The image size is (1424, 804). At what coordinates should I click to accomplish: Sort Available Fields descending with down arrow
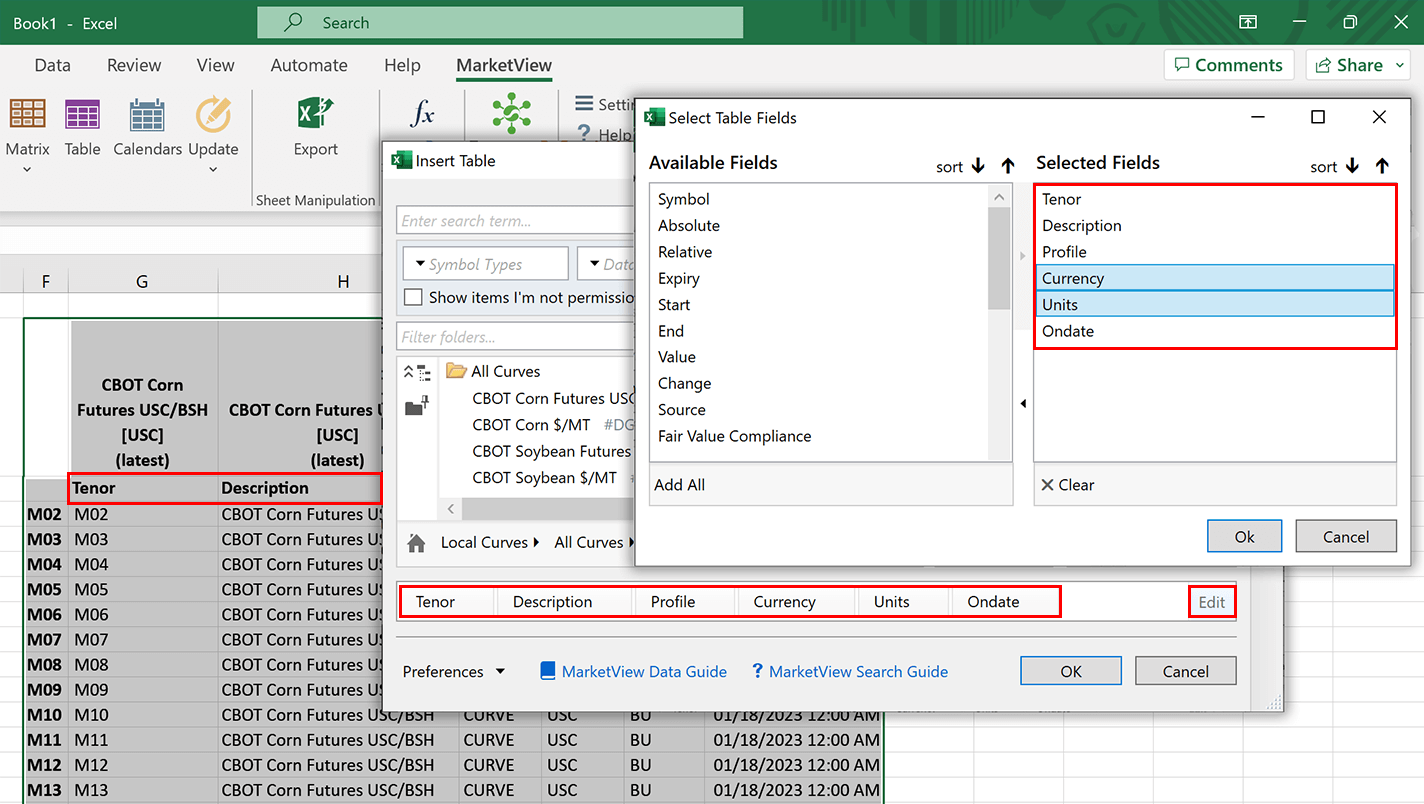[978, 166]
